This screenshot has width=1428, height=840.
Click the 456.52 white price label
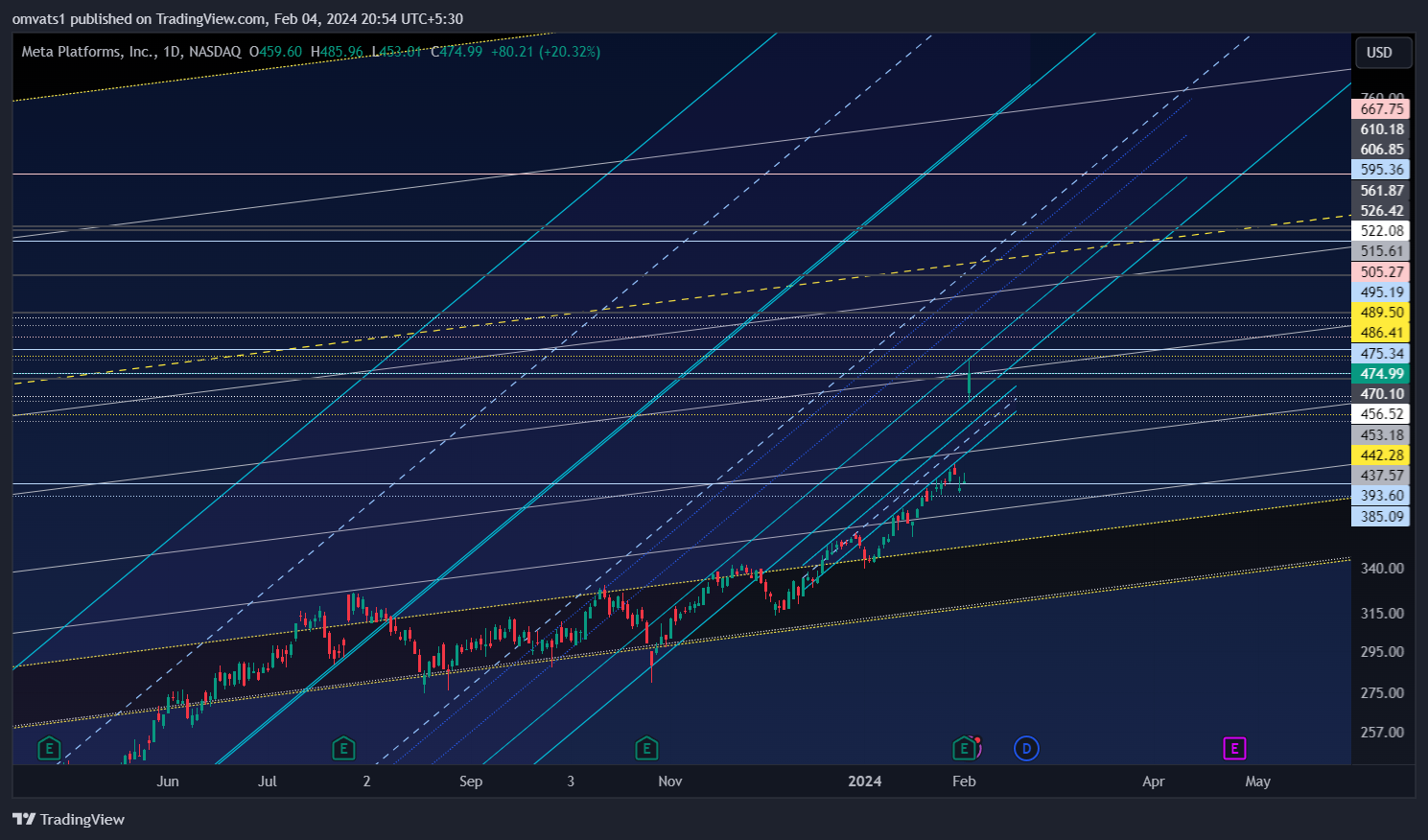1381,414
